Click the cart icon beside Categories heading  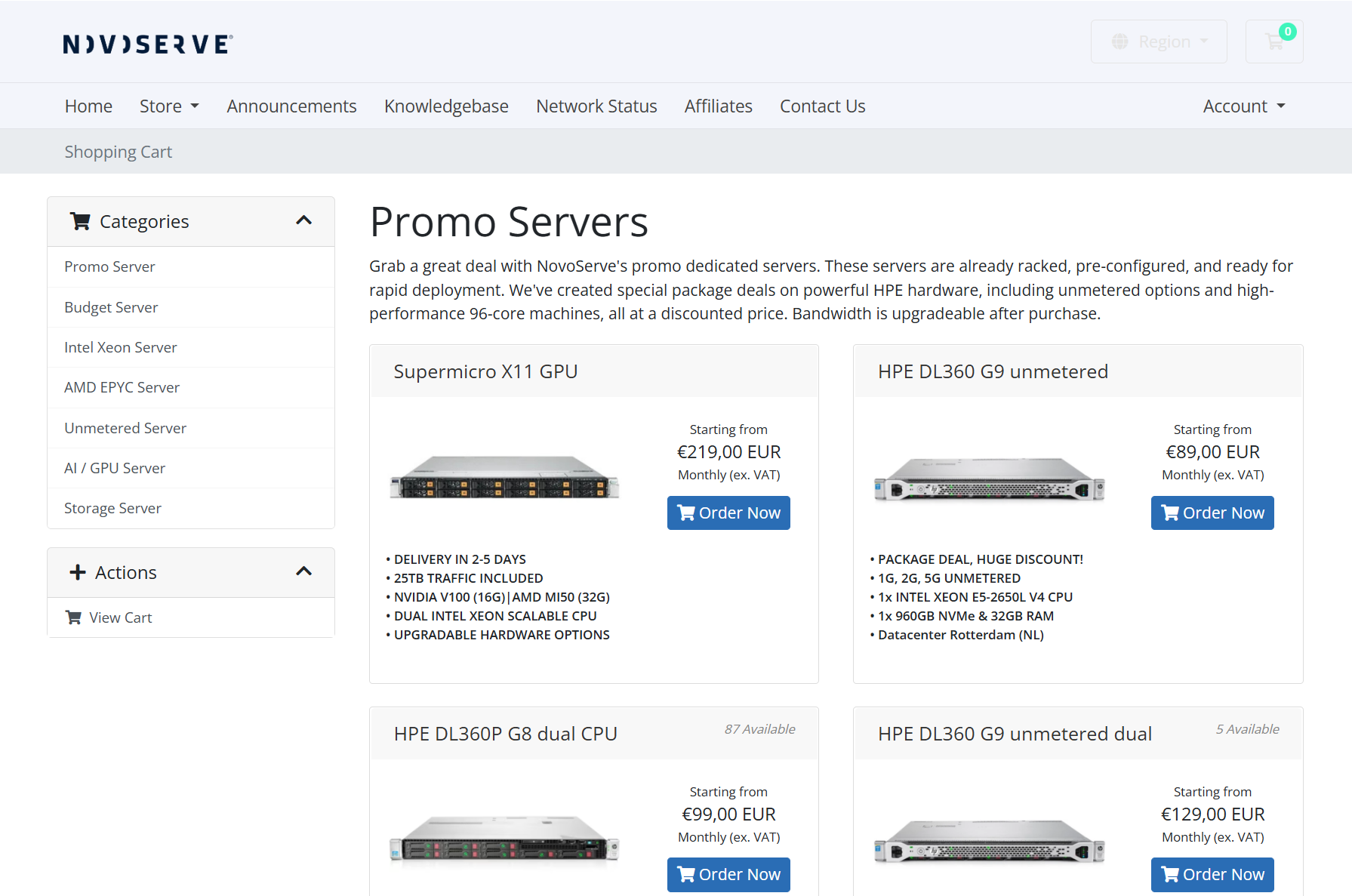click(80, 221)
